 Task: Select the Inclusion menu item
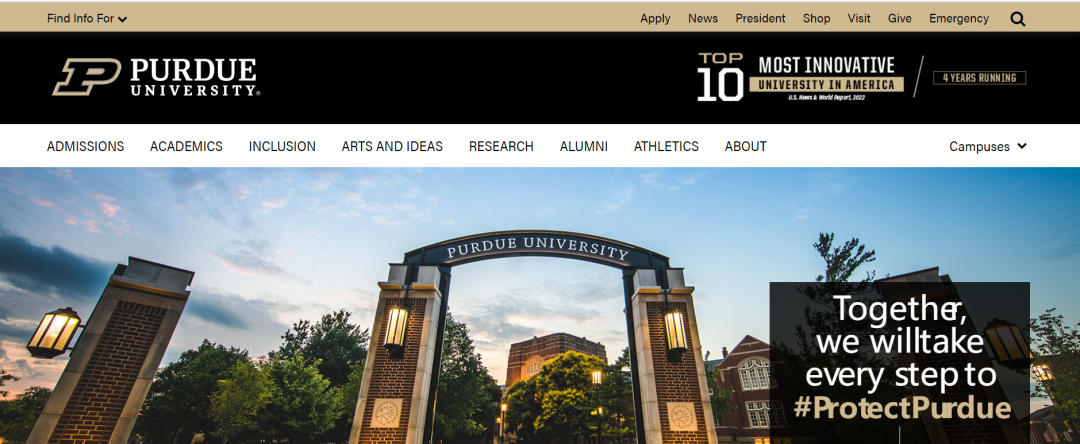point(282,147)
